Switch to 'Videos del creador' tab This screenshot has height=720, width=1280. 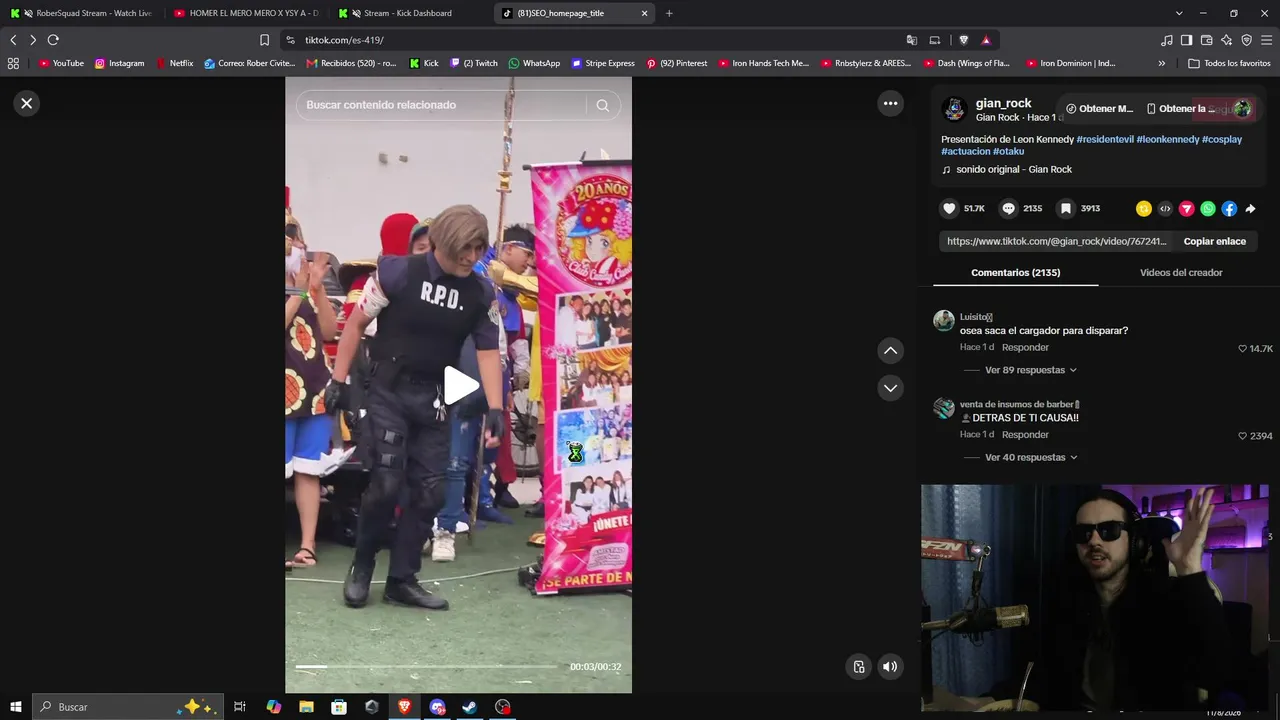[1181, 272]
